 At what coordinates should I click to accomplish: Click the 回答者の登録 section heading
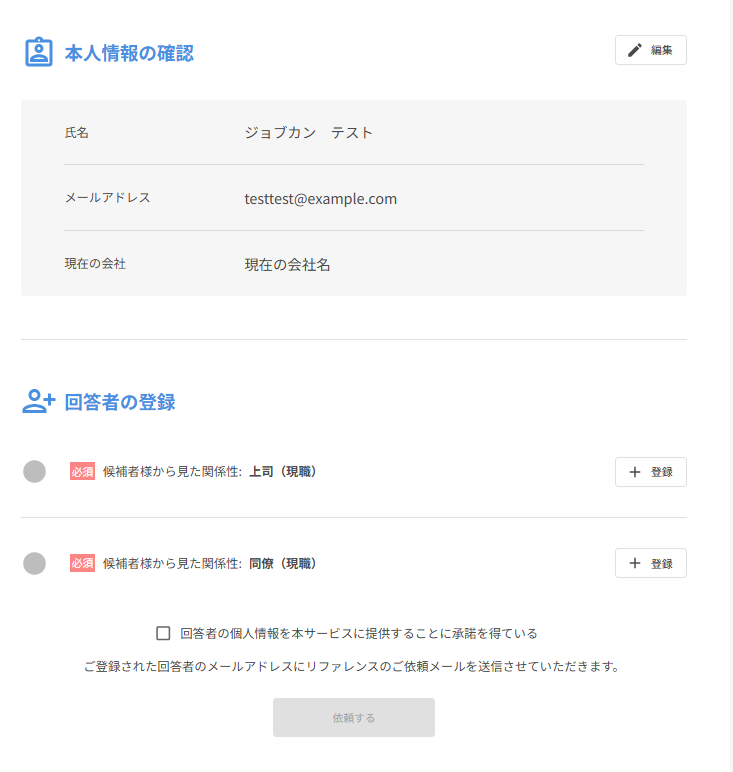click(120, 403)
